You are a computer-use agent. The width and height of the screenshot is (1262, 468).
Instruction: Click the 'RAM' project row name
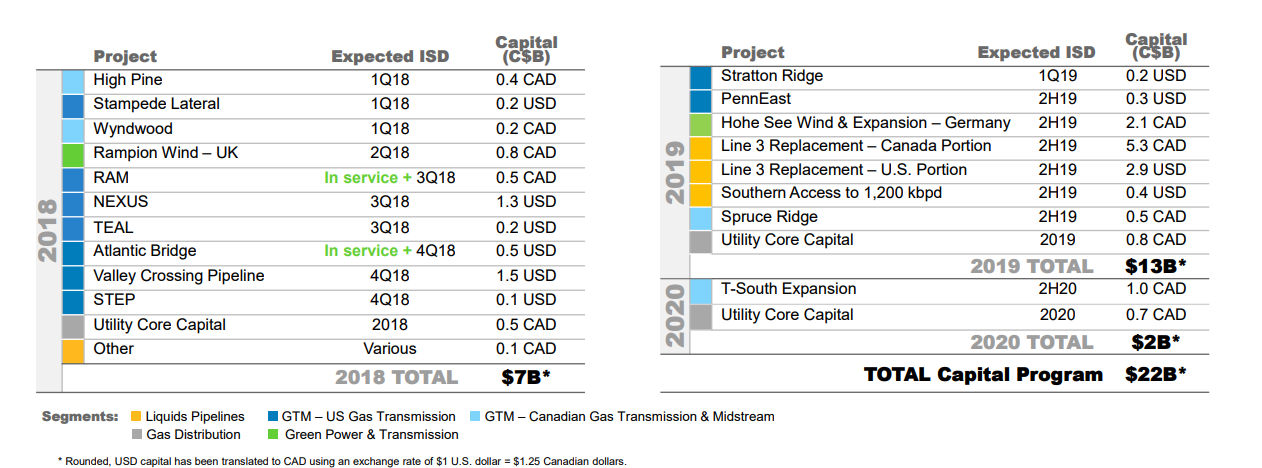pyautogui.click(x=111, y=177)
